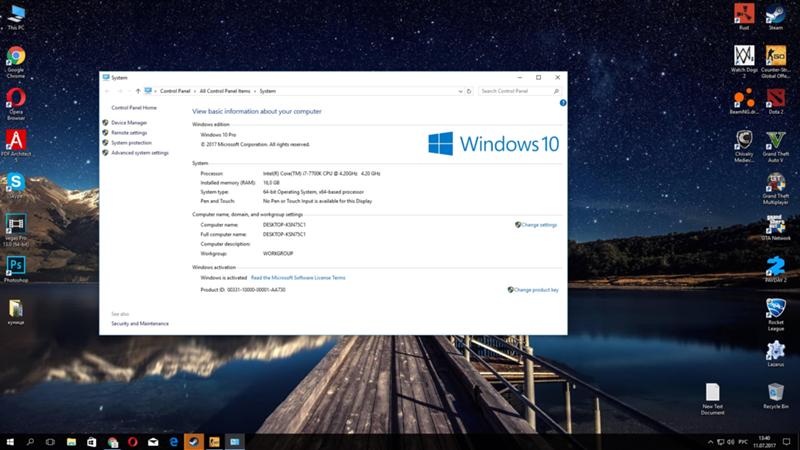Viewport: 800px width, 450px height.
Task: Launch Grand Theft Multiplayer shortcut
Action: 776,188
